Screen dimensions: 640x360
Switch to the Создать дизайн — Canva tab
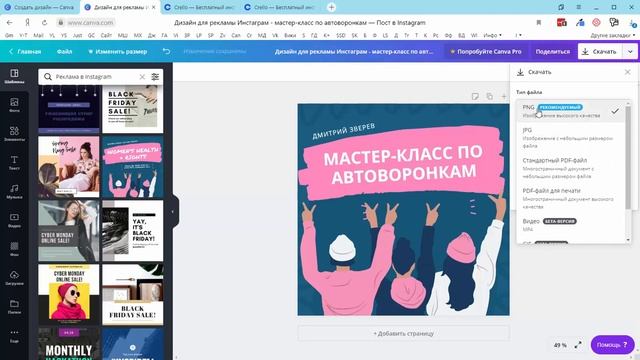coord(39,7)
